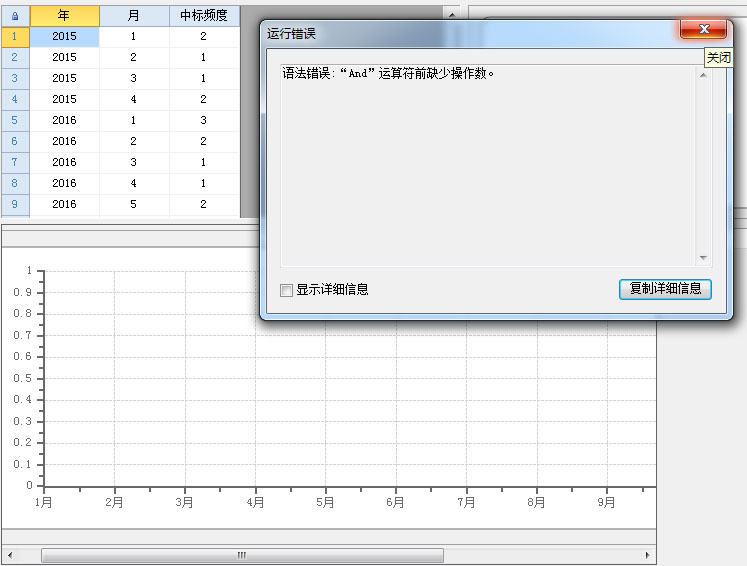This screenshot has height=566, width=747.
Task: Select row header 1 in table
Action: coord(15,37)
